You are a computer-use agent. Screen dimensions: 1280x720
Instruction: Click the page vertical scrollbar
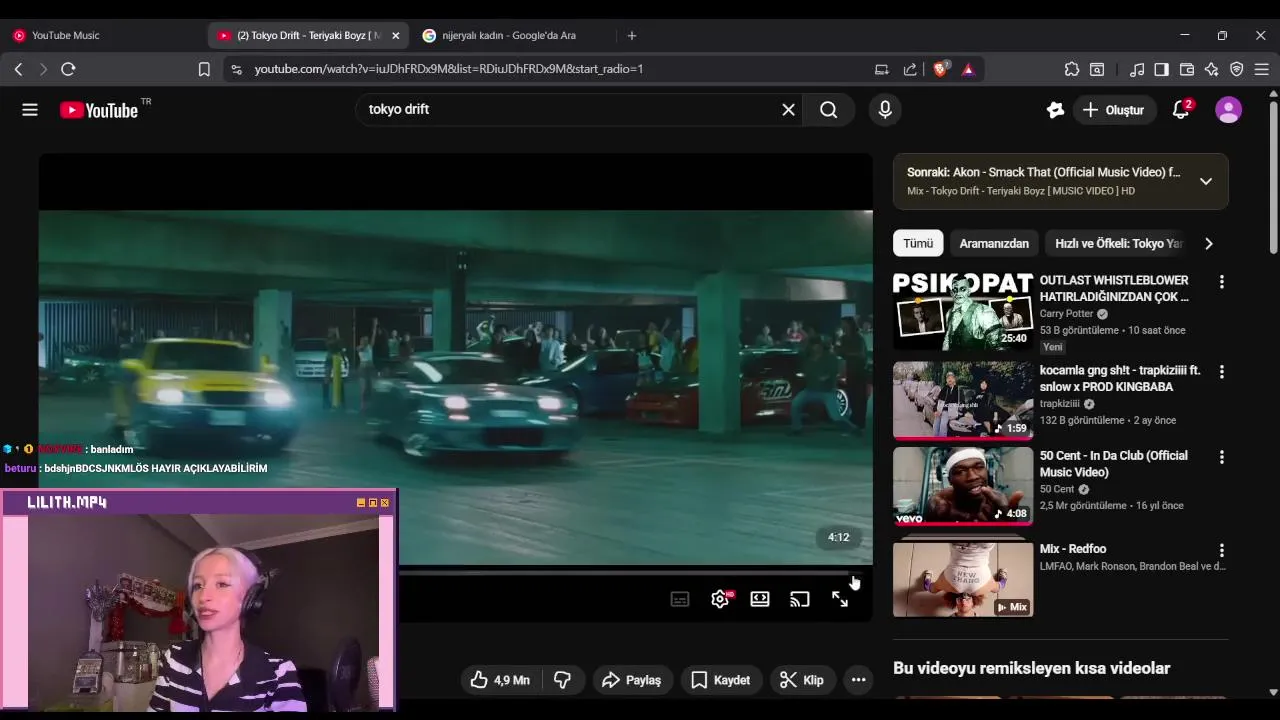coord(1273,175)
